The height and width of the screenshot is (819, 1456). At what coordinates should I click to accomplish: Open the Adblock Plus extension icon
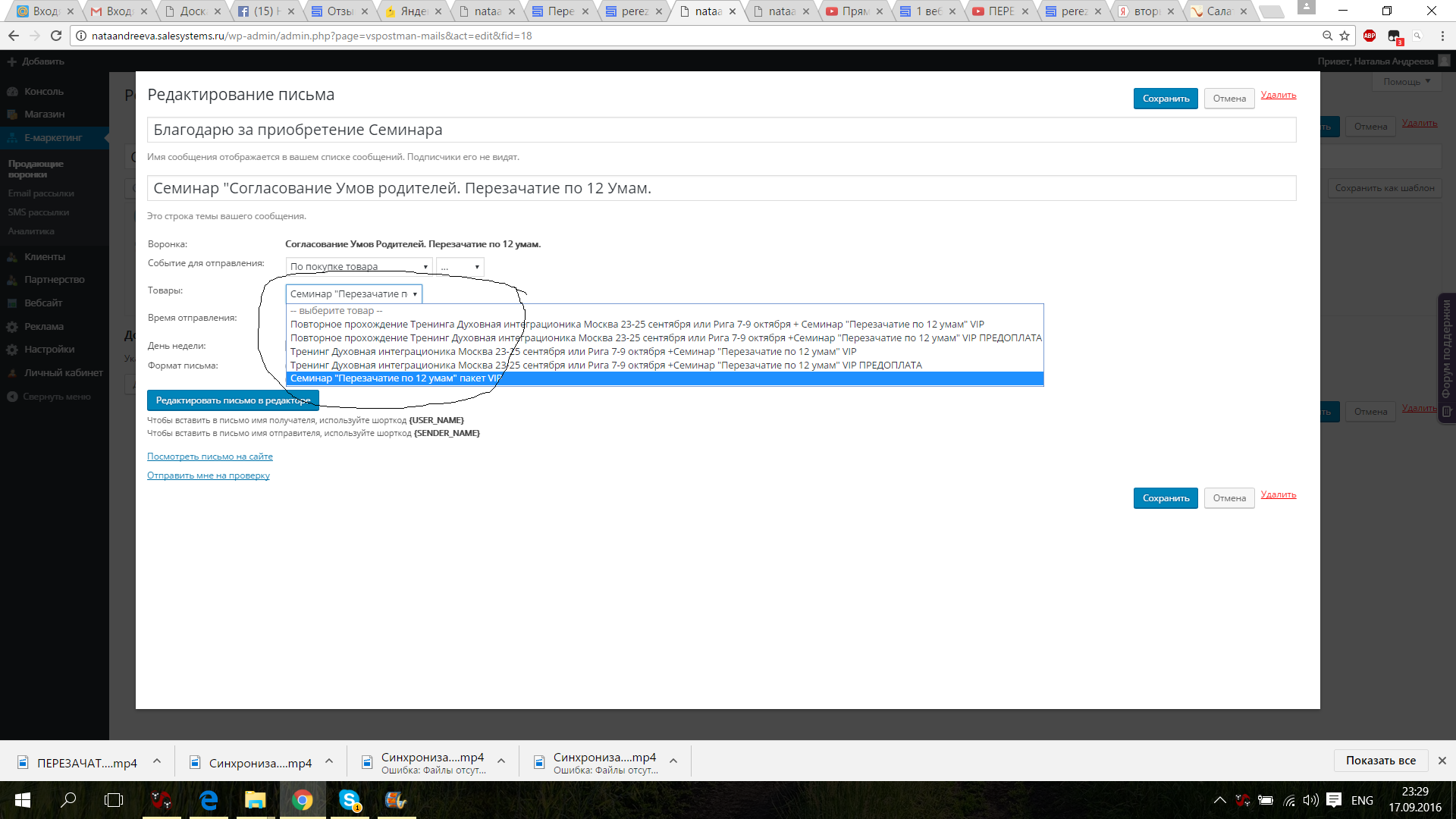(1370, 36)
